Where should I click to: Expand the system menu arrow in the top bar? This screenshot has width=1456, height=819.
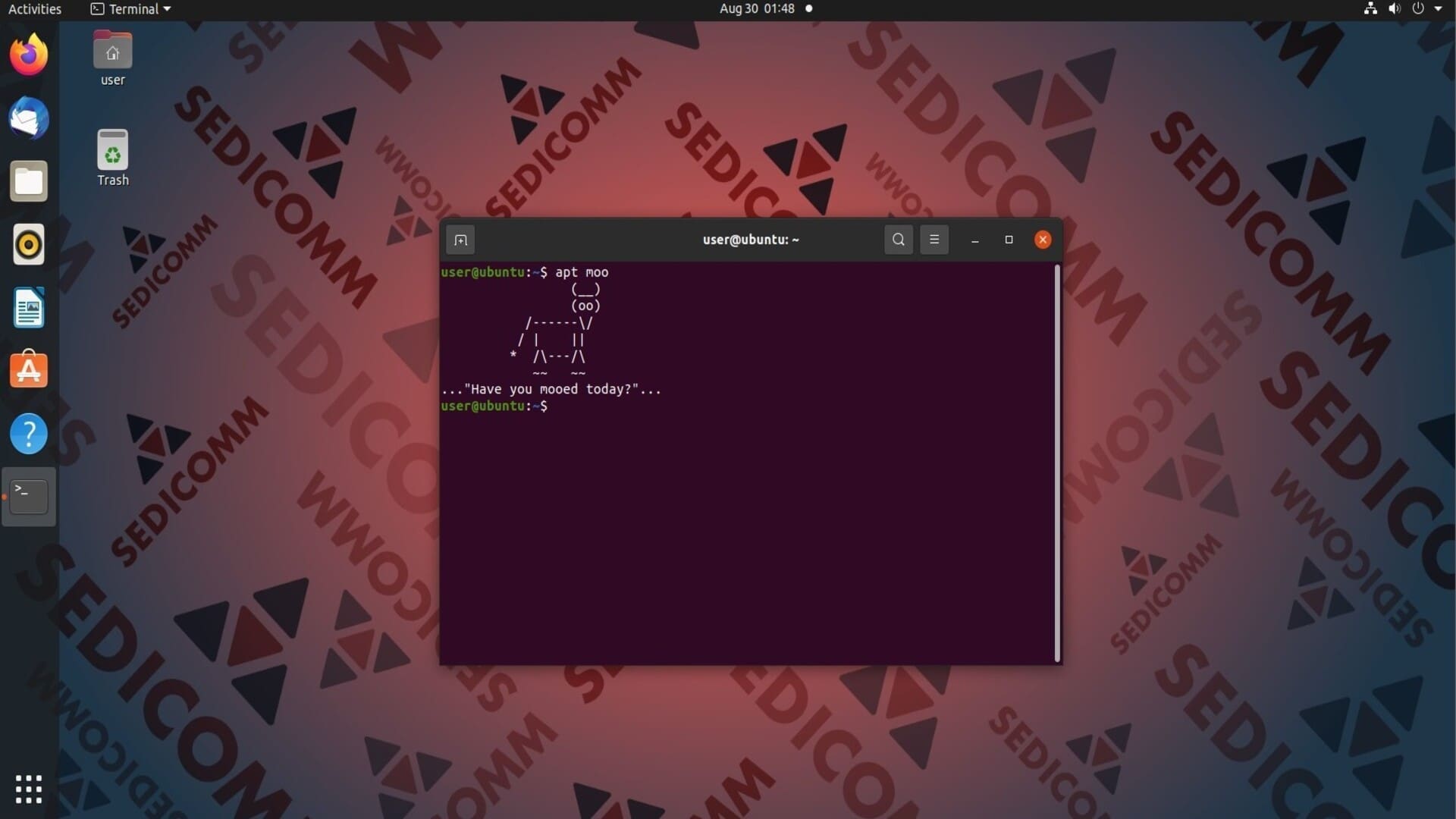click(x=1438, y=9)
